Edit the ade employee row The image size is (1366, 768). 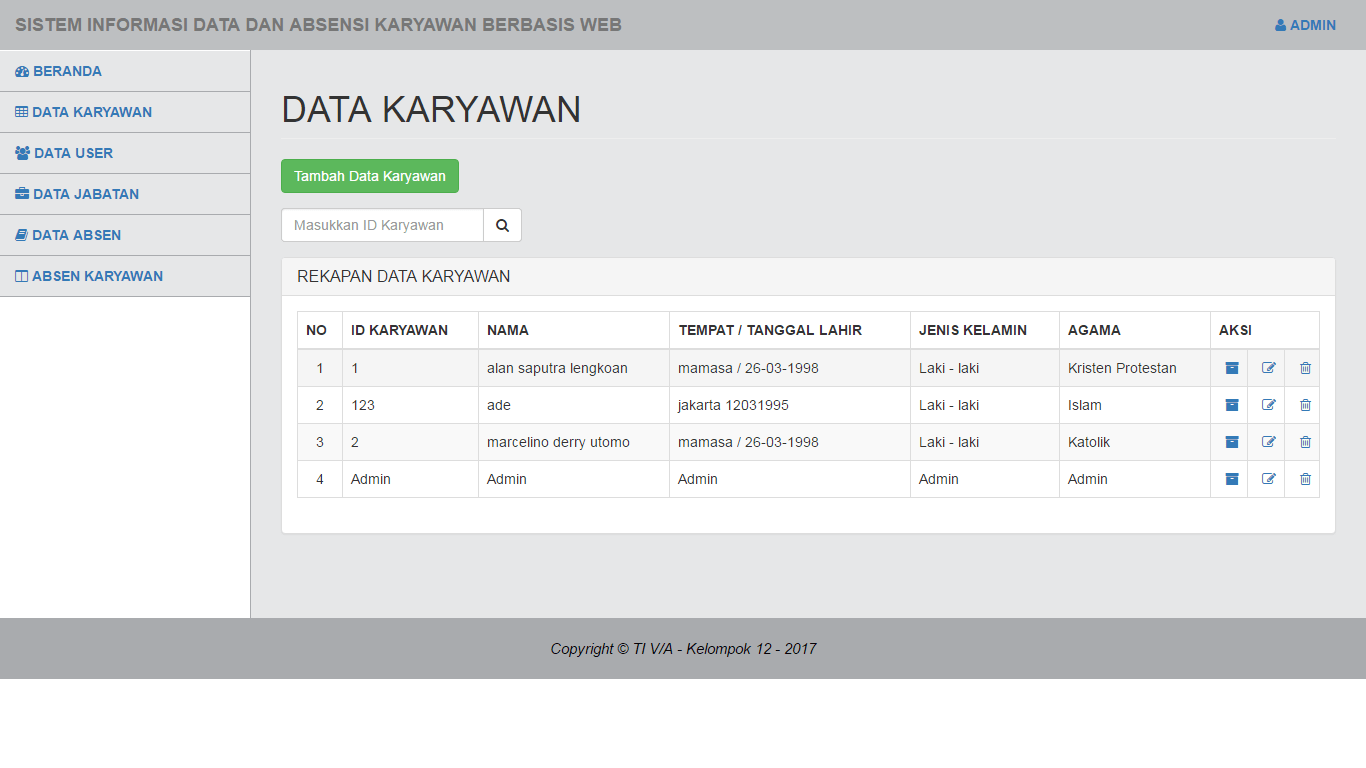pyautogui.click(x=1269, y=405)
